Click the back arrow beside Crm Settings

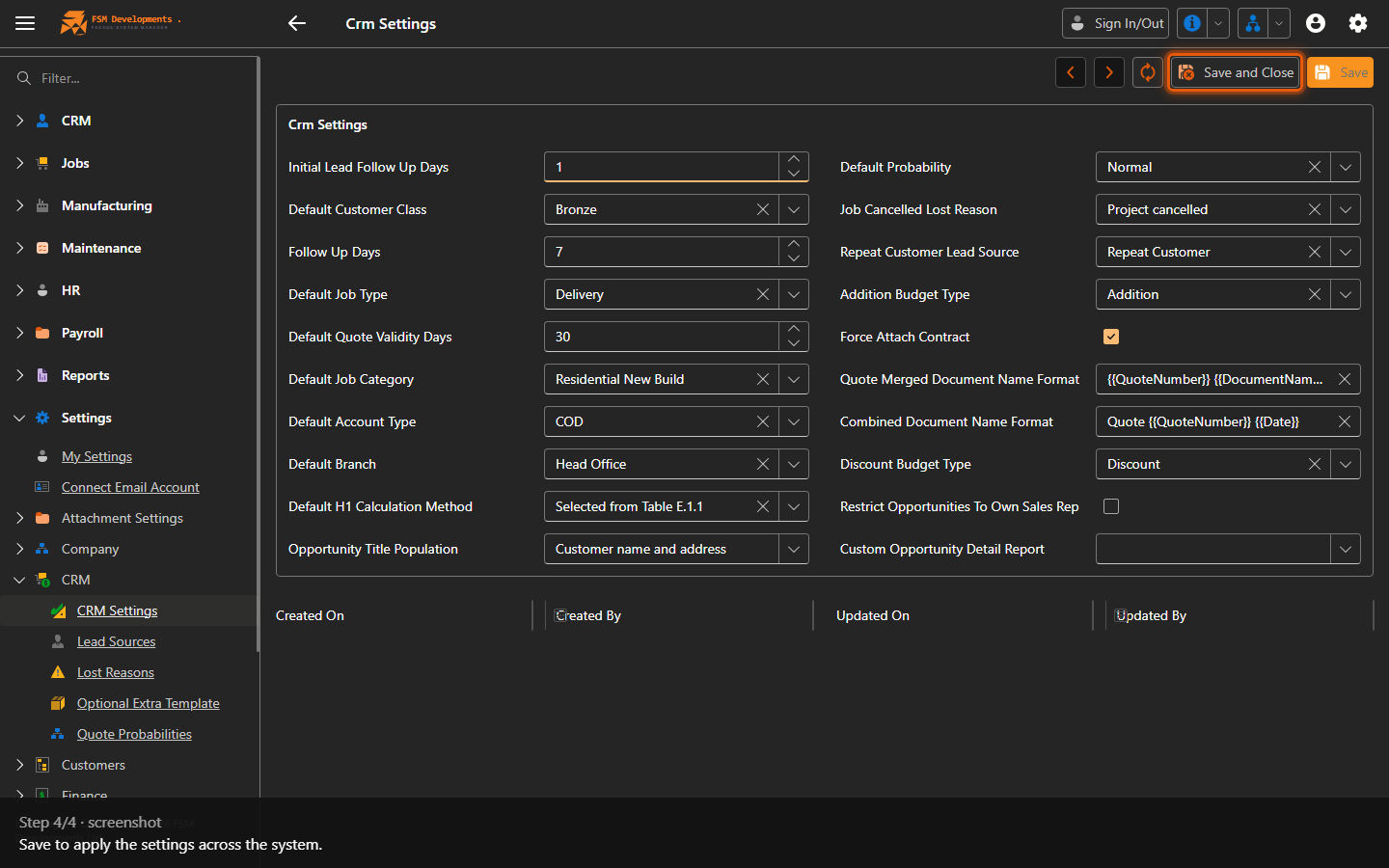297,23
